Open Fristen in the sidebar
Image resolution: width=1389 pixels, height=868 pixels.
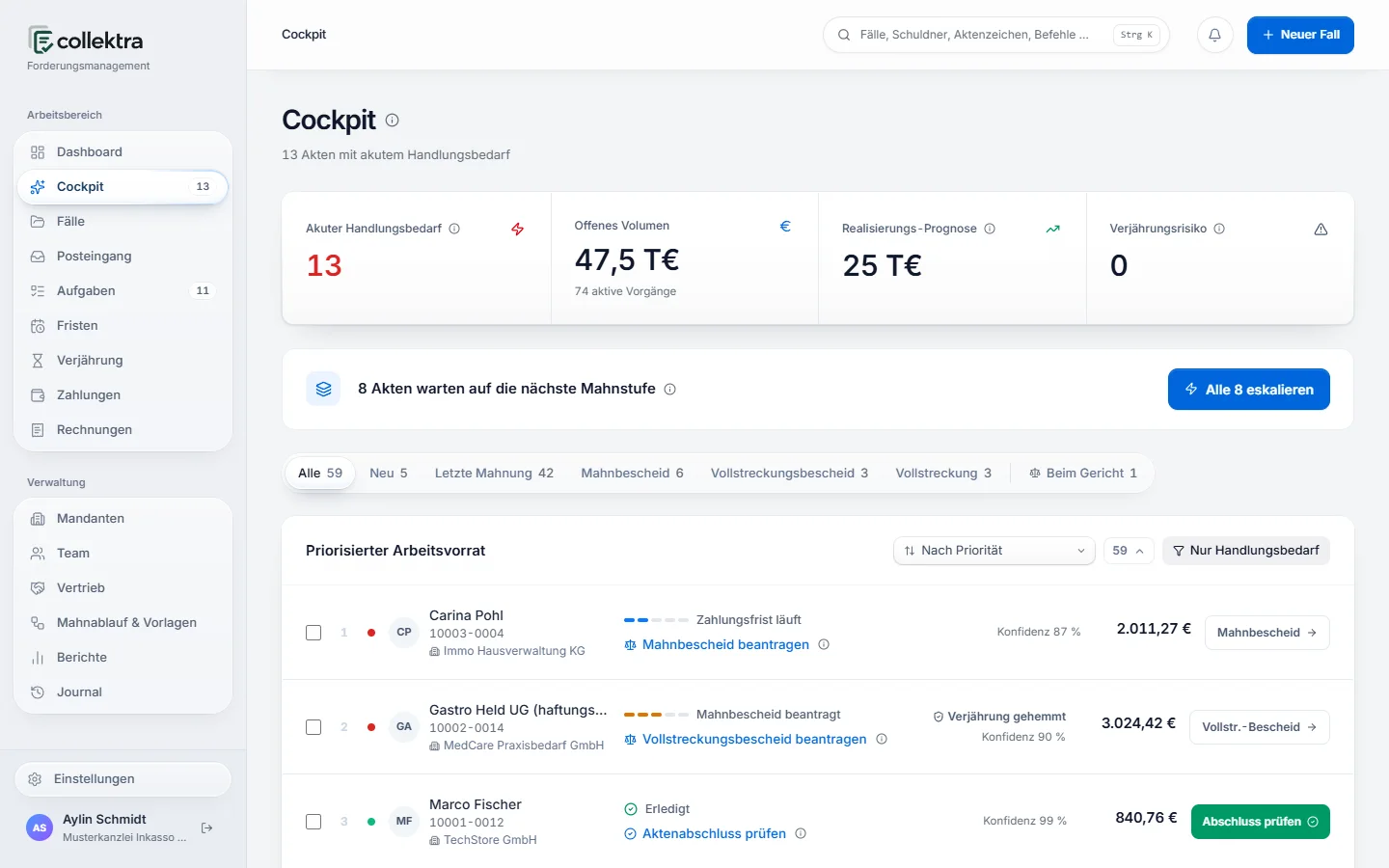(x=123, y=326)
